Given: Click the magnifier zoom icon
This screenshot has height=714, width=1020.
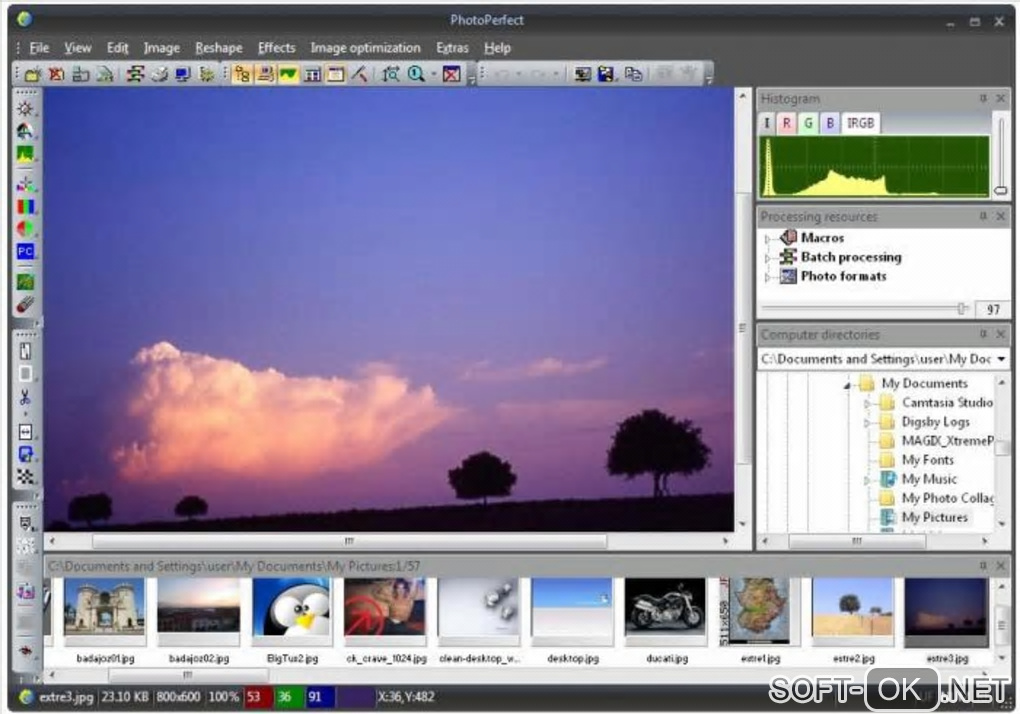Looking at the screenshot, I should tap(416, 74).
